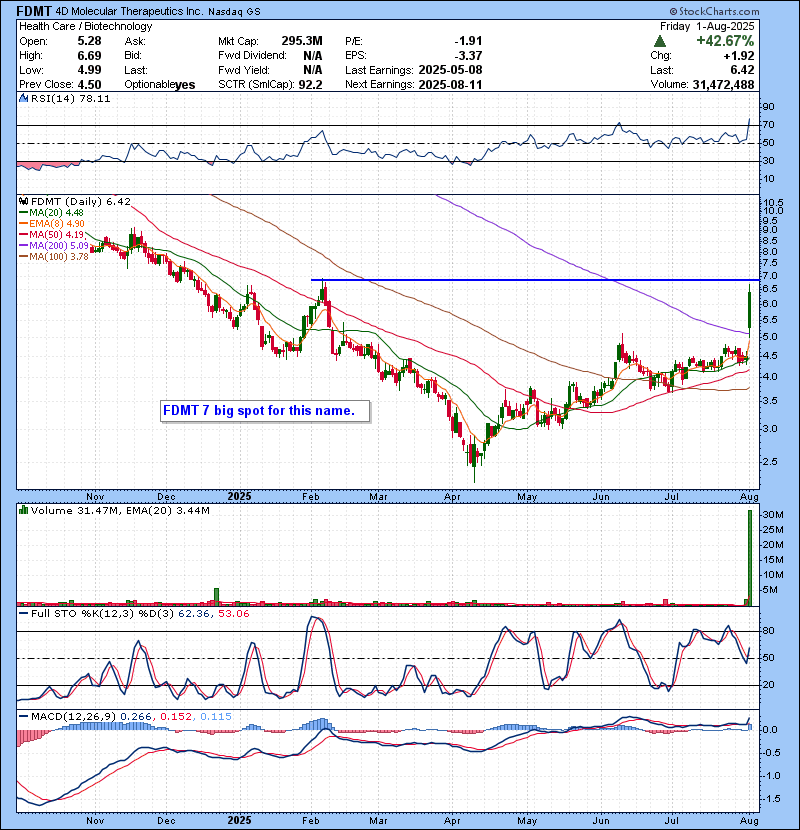The image size is (800, 830).
Task: Click the +42.67% percent change value
Action: click(x=725, y=41)
